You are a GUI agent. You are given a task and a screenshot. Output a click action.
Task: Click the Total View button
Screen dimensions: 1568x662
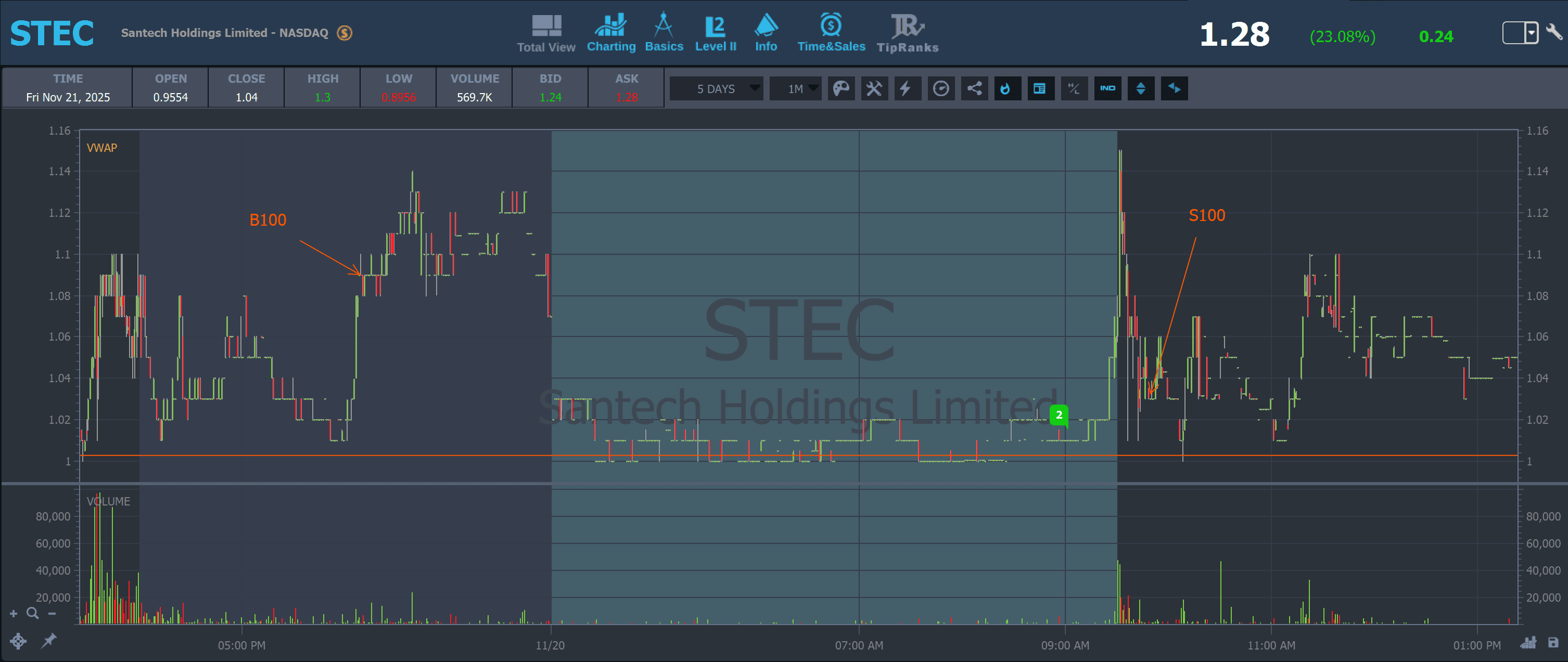546,34
